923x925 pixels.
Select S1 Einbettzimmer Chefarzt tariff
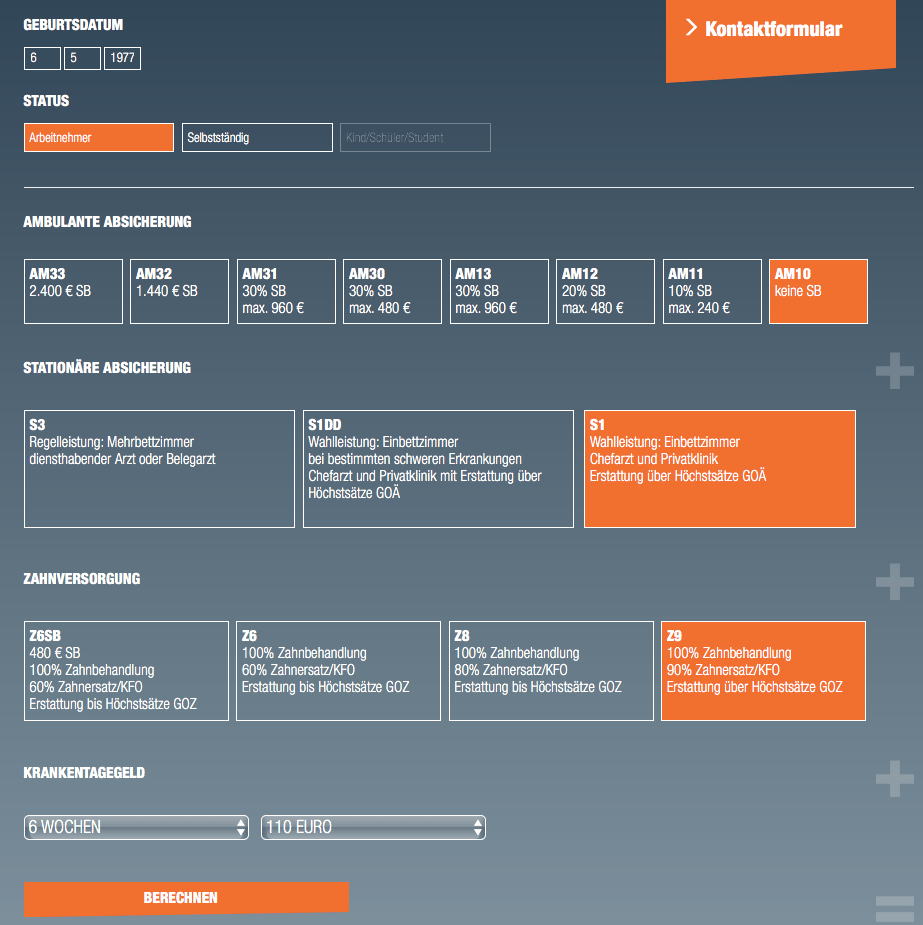[x=720, y=469]
